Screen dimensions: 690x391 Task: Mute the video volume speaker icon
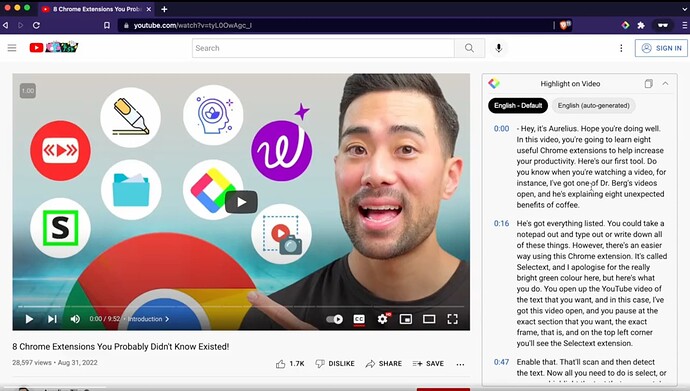pos(75,319)
